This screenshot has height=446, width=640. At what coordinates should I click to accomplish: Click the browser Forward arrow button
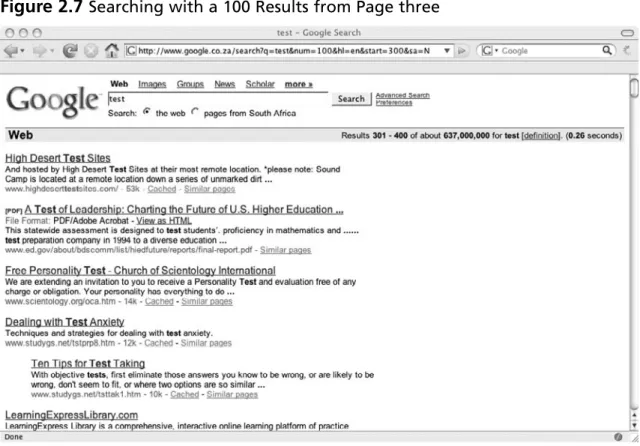(x=40, y=51)
